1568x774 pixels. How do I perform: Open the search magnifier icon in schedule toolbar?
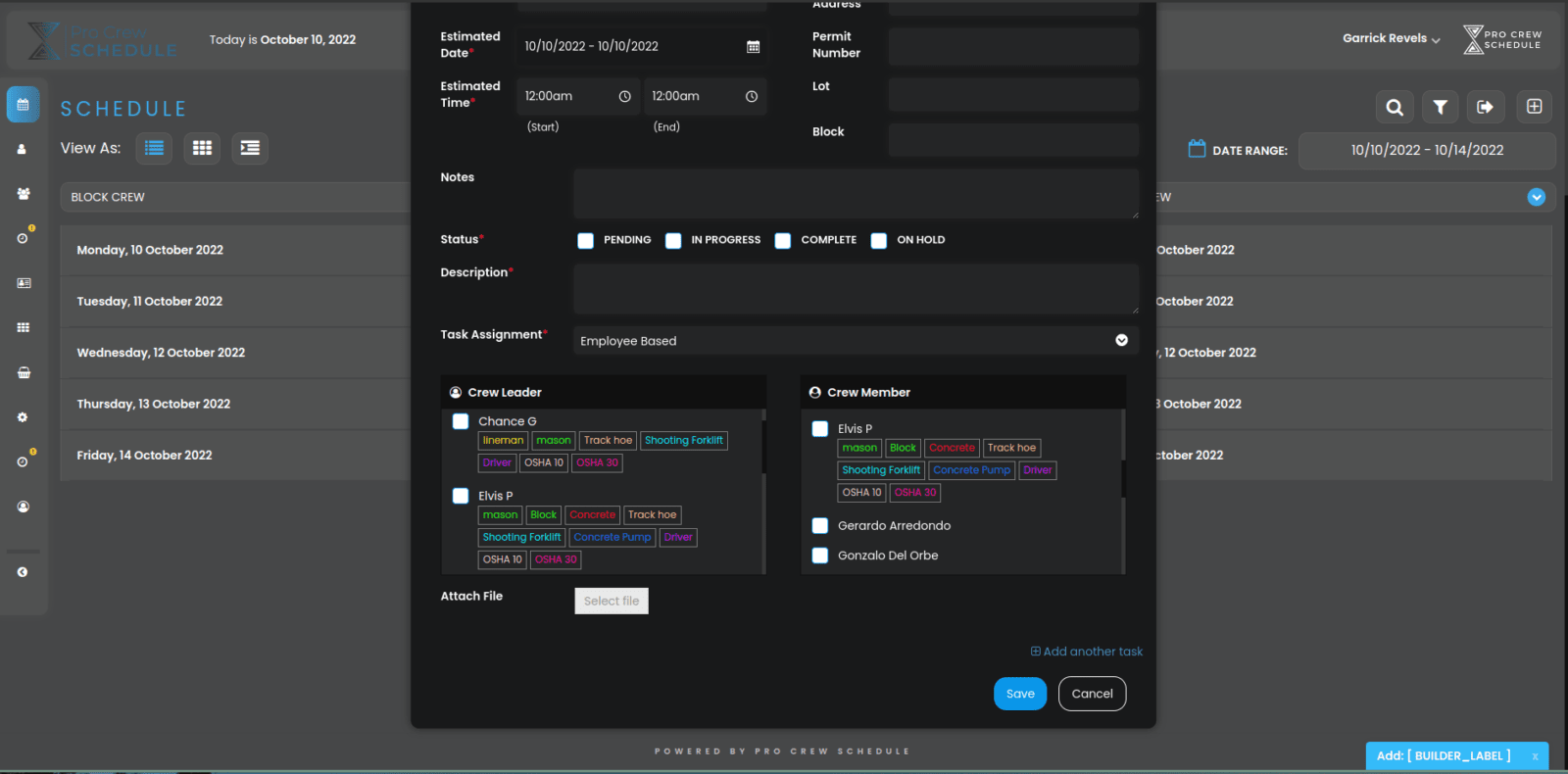(x=1395, y=107)
